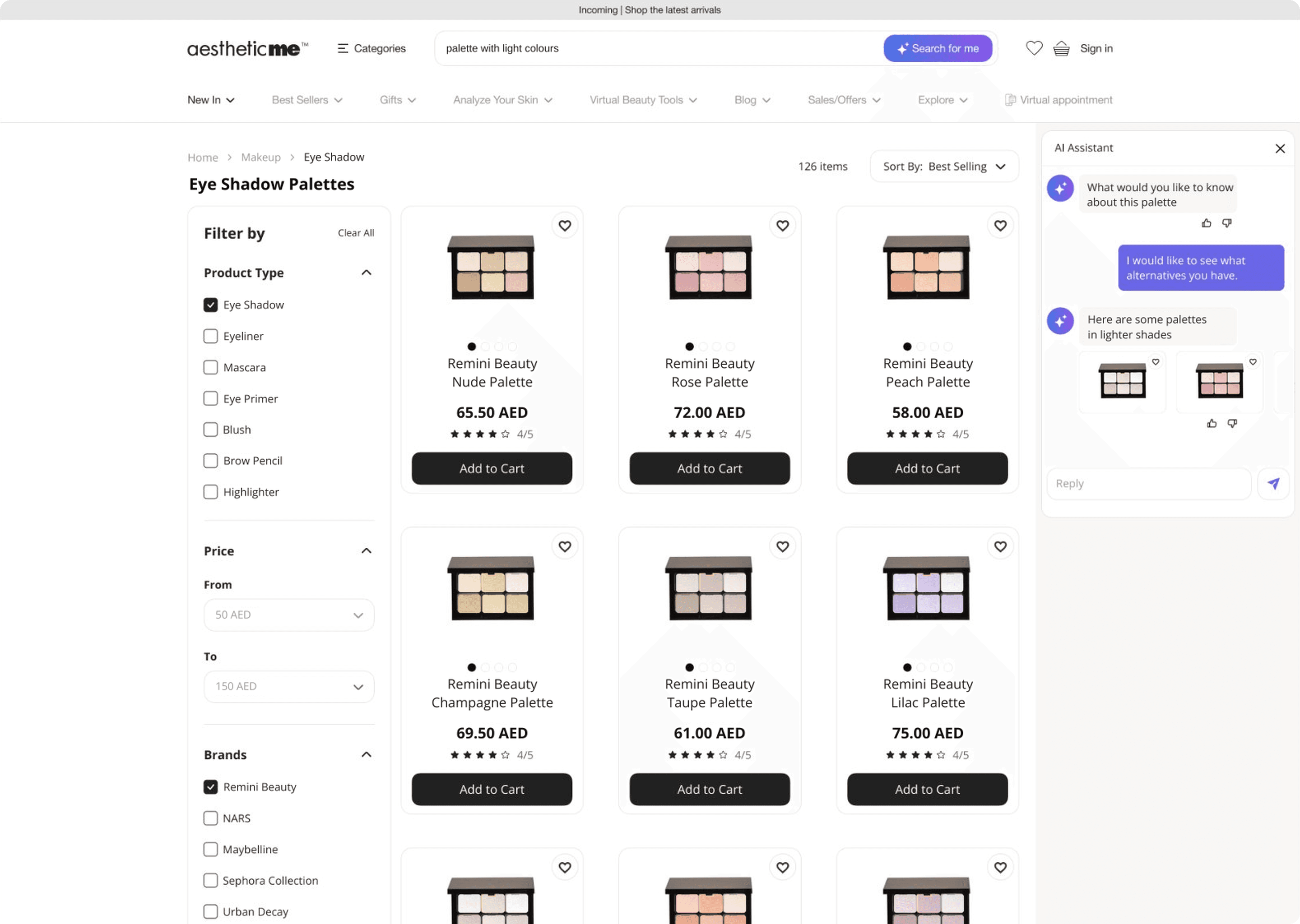Check the NARS brand filter
The height and width of the screenshot is (924, 1300).
tap(211, 818)
